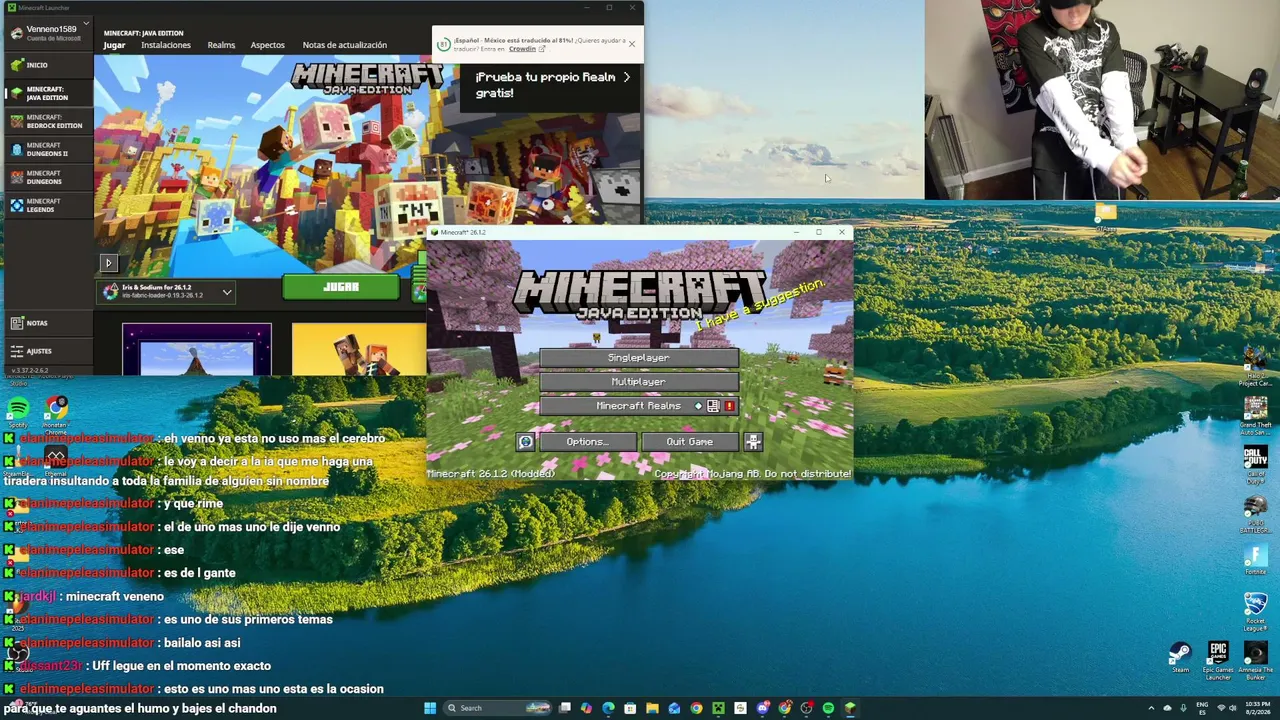The height and width of the screenshot is (720, 1280).
Task: Open NOTAS in the launcher sidebar
Action: point(46,323)
